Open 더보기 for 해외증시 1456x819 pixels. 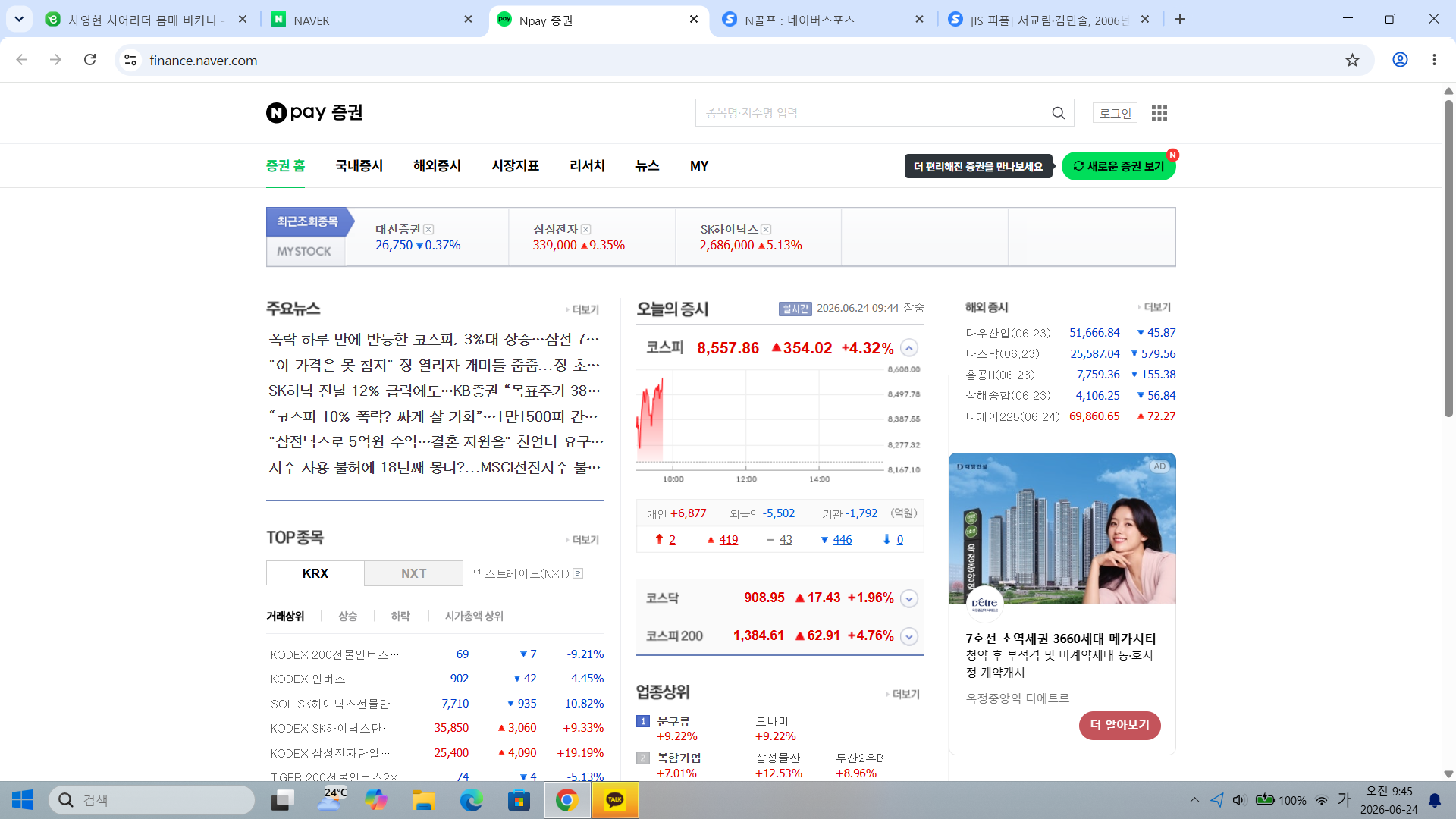tap(1154, 307)
